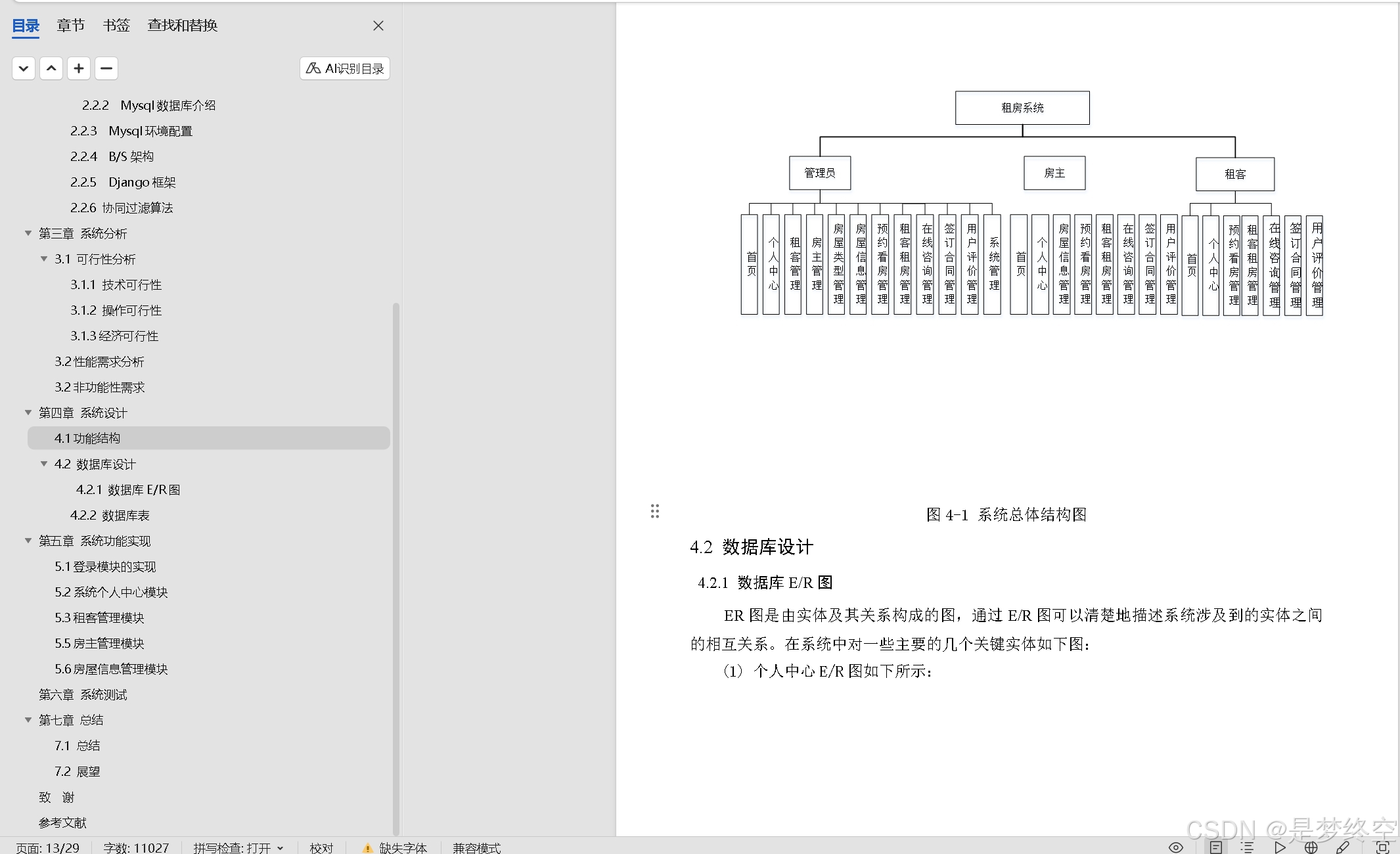Collapse the 第七章 总结 chapter node
Image resolution: width=1400 pixels, height=854 pixels.
click(x=28, y=720)
